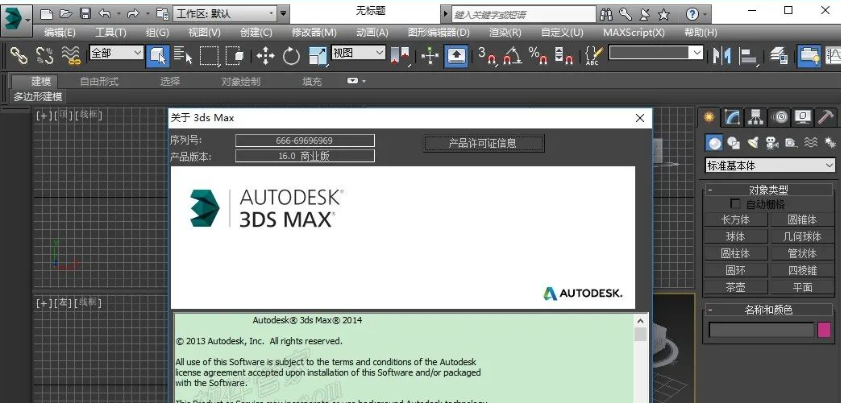841x403 pixels.
Task: Click the Select and Link chain icon
Action: pos(19,55)
